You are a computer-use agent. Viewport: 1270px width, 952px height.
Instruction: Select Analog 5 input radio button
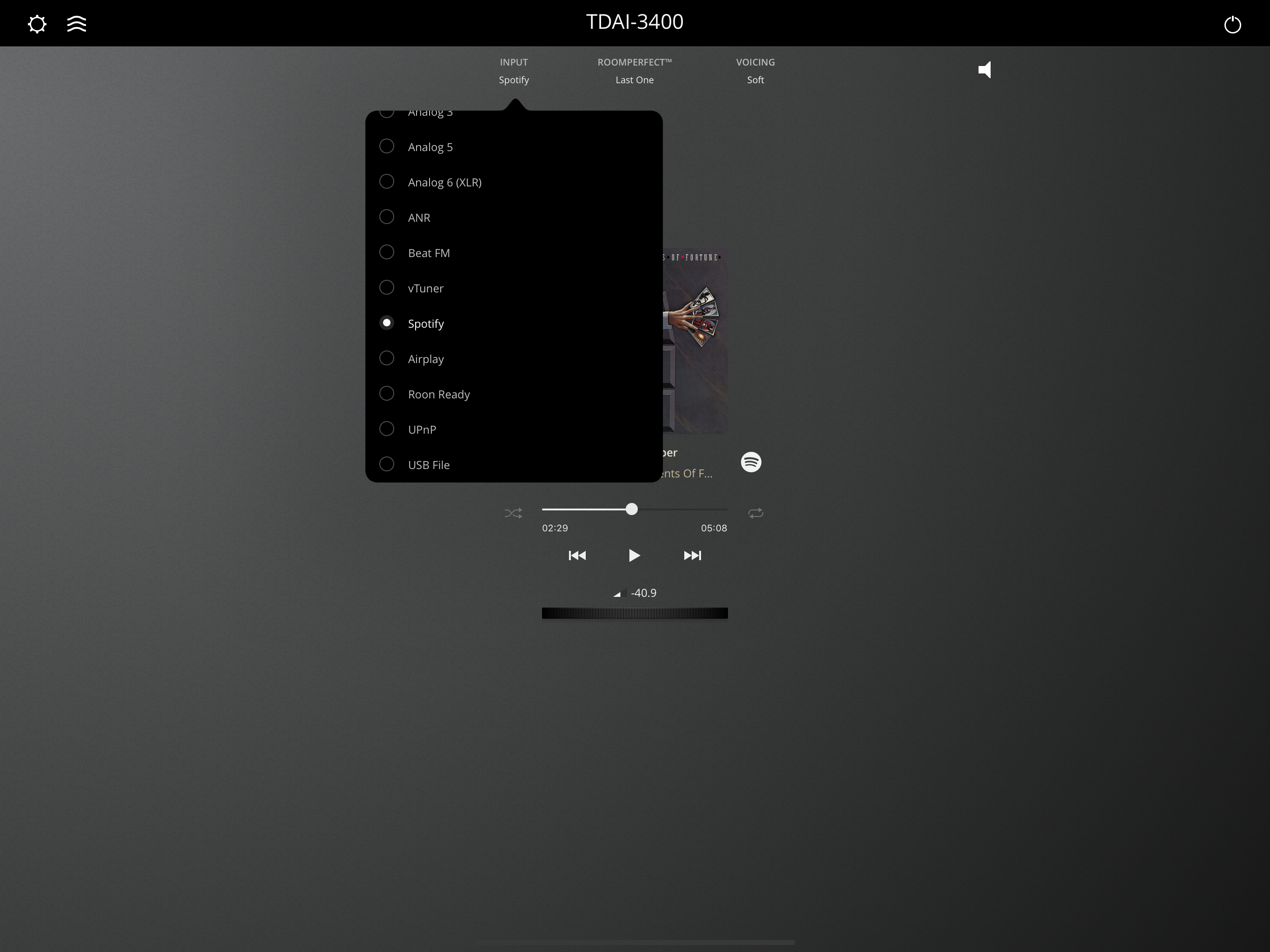click(x=387, y=146)
